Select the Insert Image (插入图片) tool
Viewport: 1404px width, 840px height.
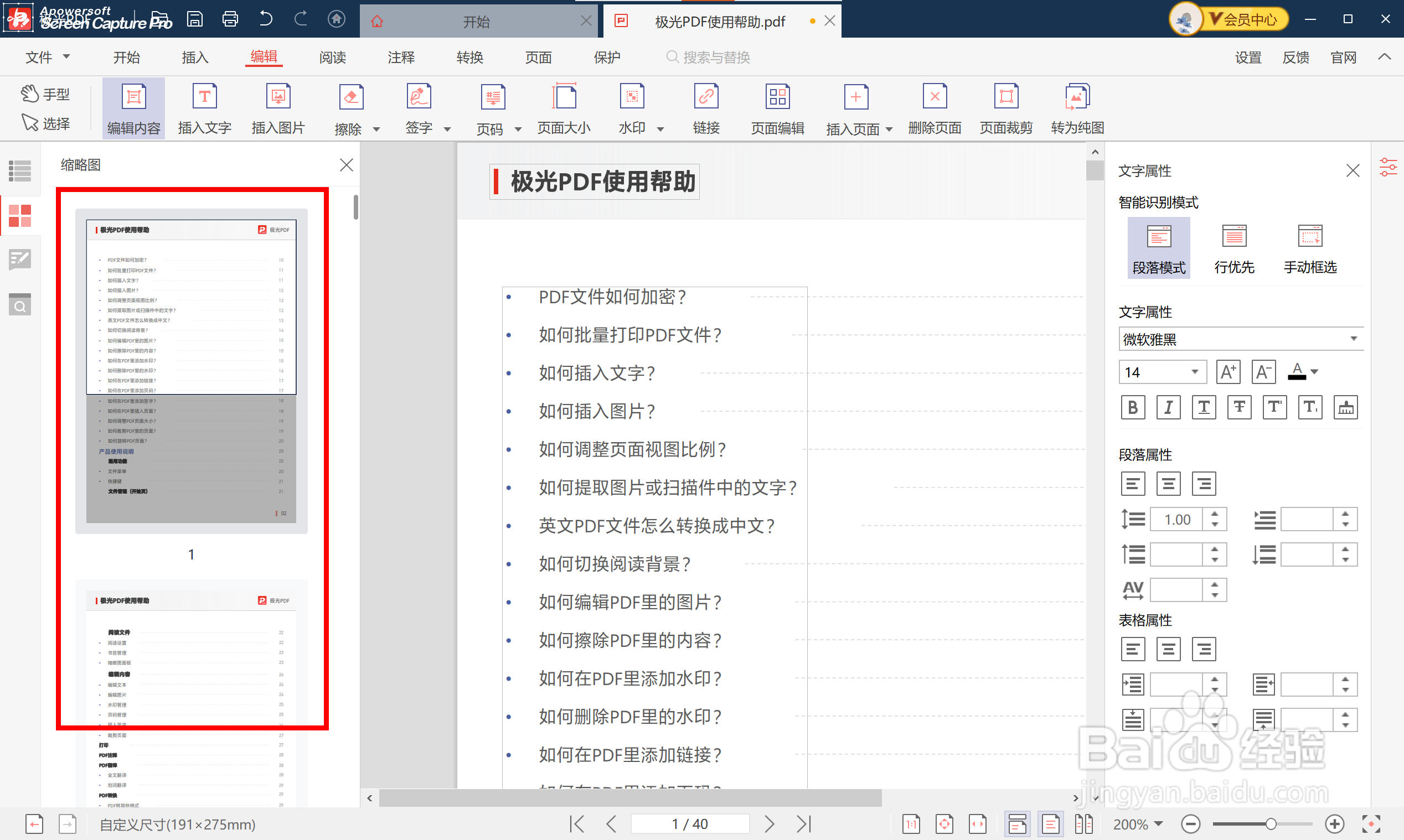click(x=278, y=108)
